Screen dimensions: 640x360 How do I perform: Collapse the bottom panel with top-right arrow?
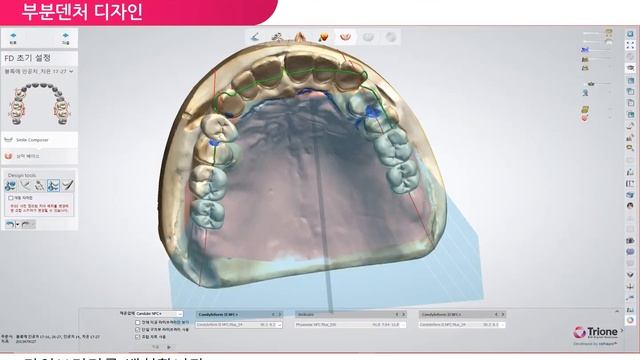617,311
